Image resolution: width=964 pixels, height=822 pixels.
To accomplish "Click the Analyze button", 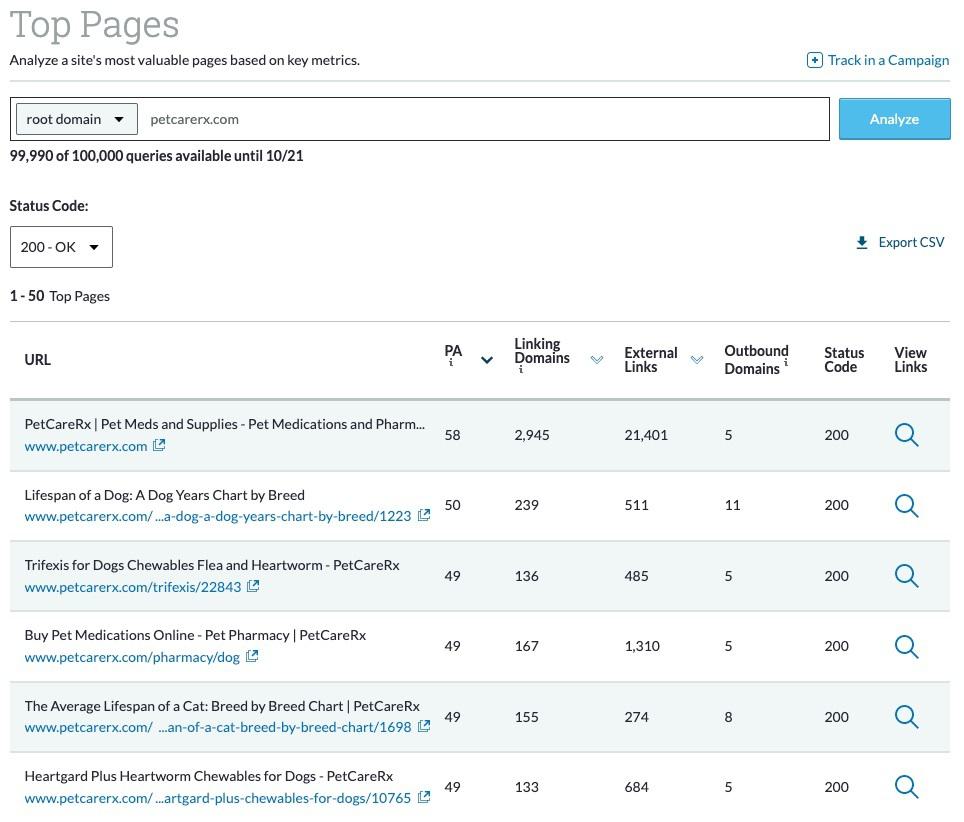I will (x=894, y=118).
